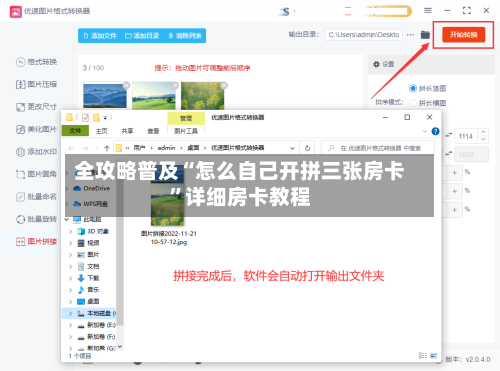Screen dimensions: 500x371
Task: Open 图片工具 tab in Explorer ribbon
Action: pos(186,131)
